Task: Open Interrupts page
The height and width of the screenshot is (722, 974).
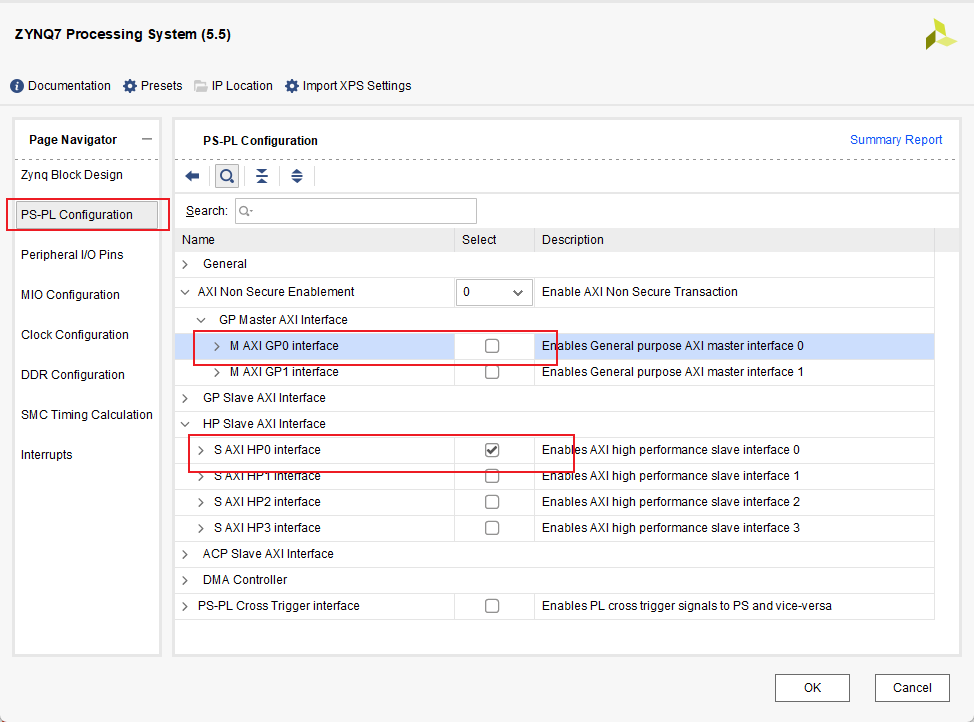Action: coord(47,455)
